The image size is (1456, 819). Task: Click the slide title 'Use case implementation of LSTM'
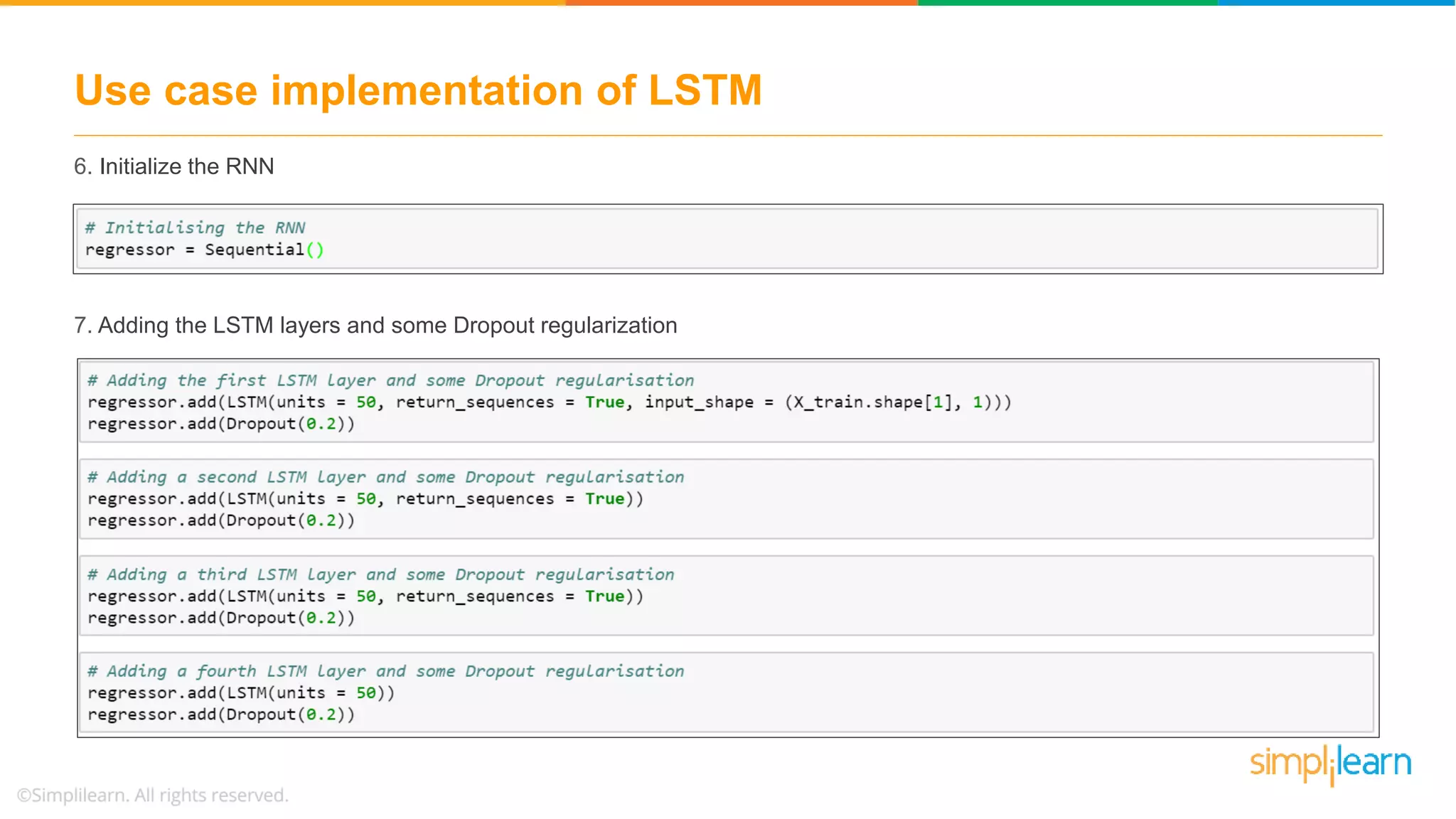click(418, 90)
